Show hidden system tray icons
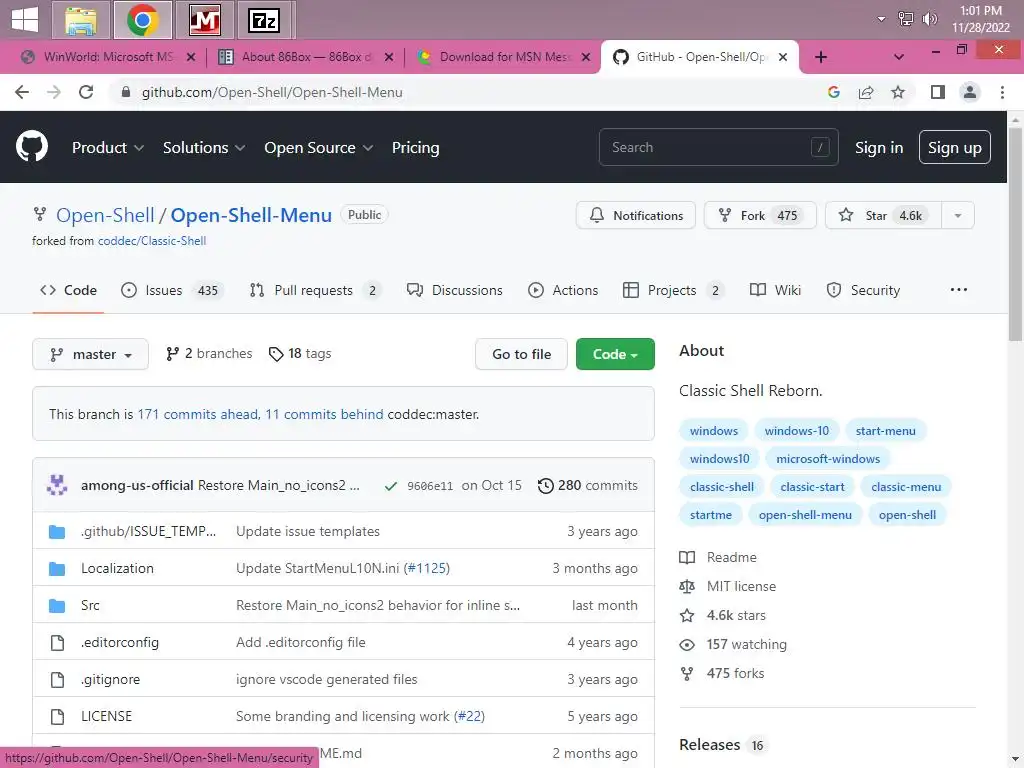This screenshot has height=768, width=1024. (882, 19)
